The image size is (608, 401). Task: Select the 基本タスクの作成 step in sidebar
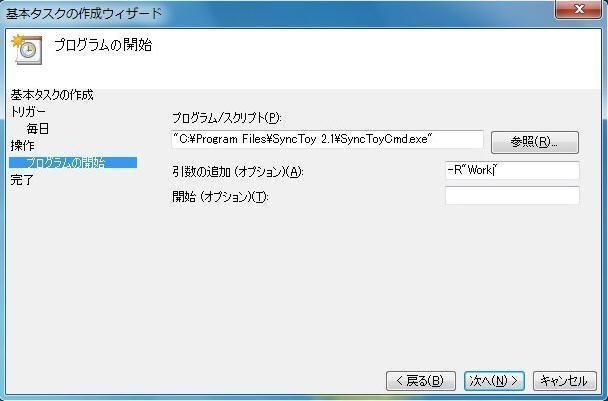(x=52, y=95)
